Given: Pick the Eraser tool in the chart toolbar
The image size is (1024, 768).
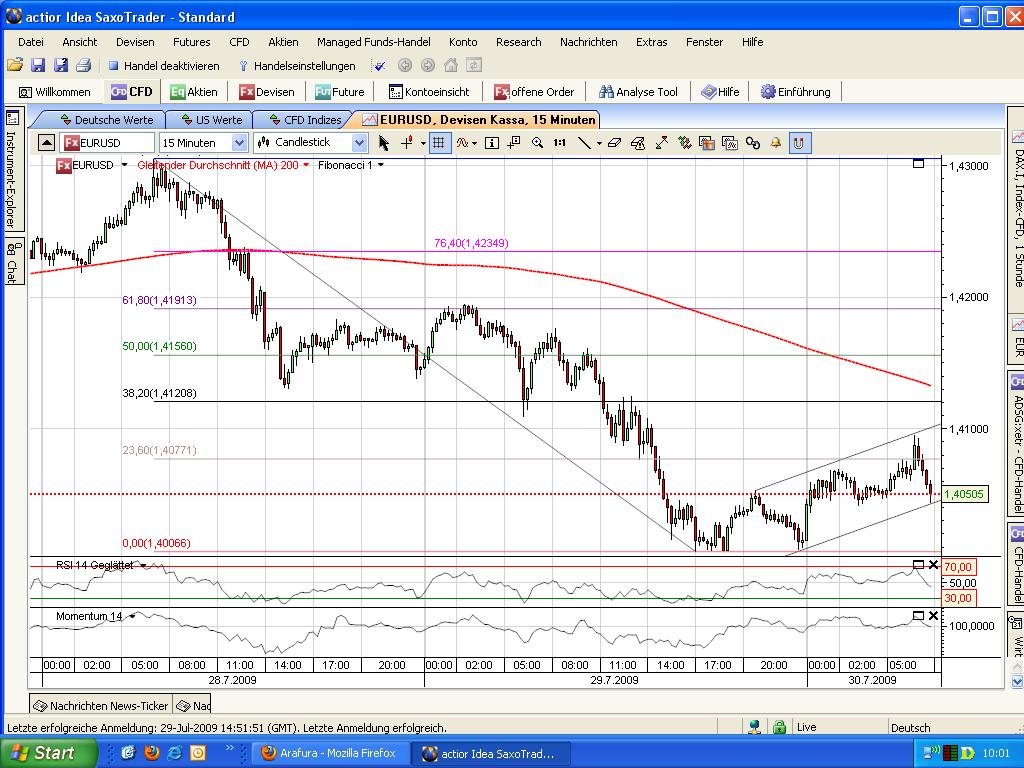Looking at the screenshot, I should click(x=616, y=142).
